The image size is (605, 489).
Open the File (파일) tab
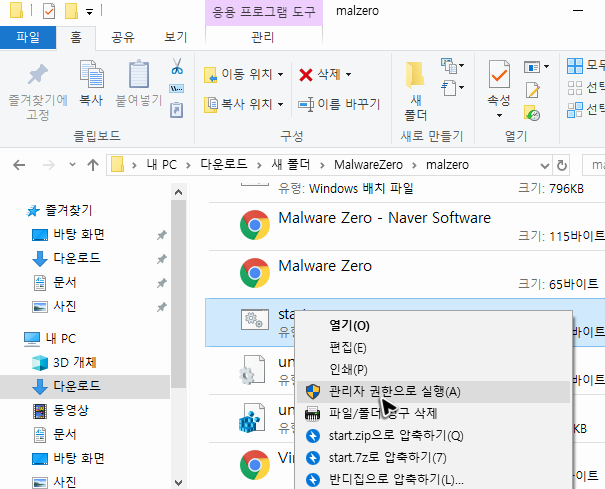pyautogui.click(x=28, y=37)
